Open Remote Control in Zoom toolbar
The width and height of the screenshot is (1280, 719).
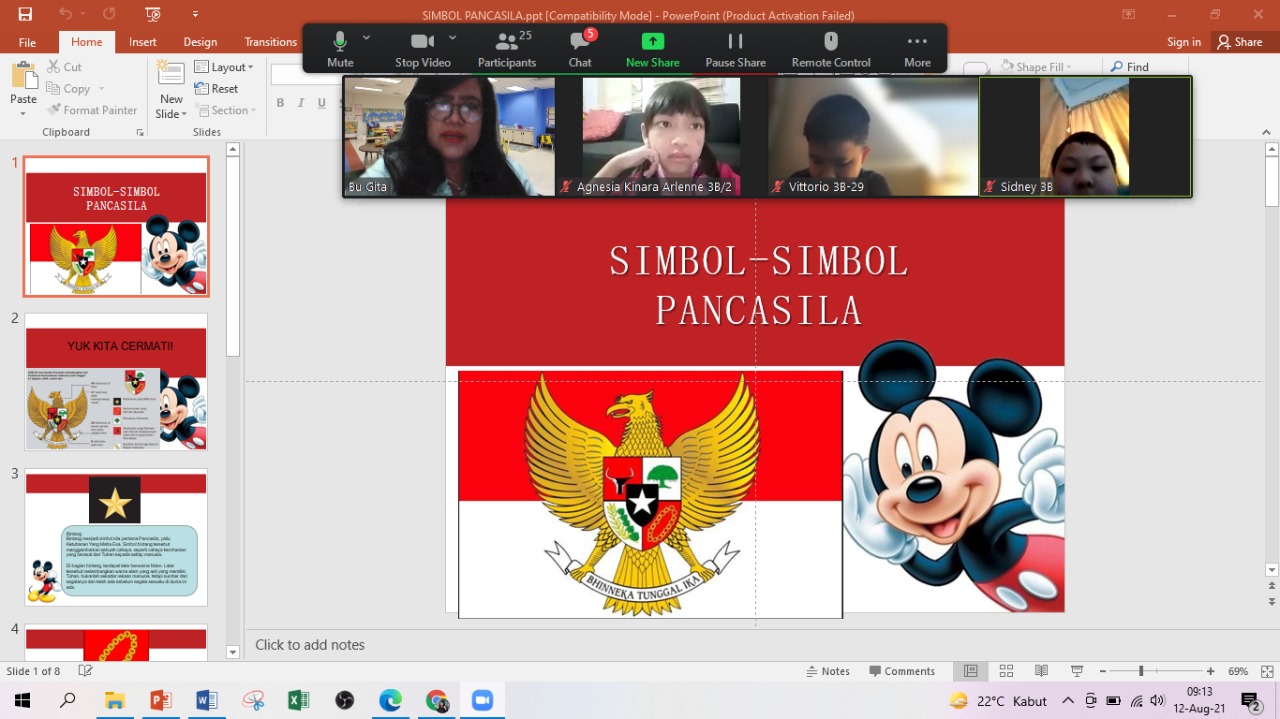tap(831, 49)
